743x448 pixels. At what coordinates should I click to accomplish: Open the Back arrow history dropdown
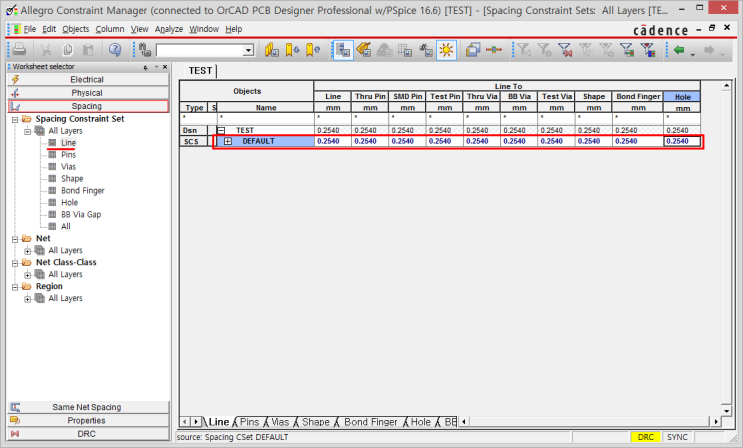[693, 55]
